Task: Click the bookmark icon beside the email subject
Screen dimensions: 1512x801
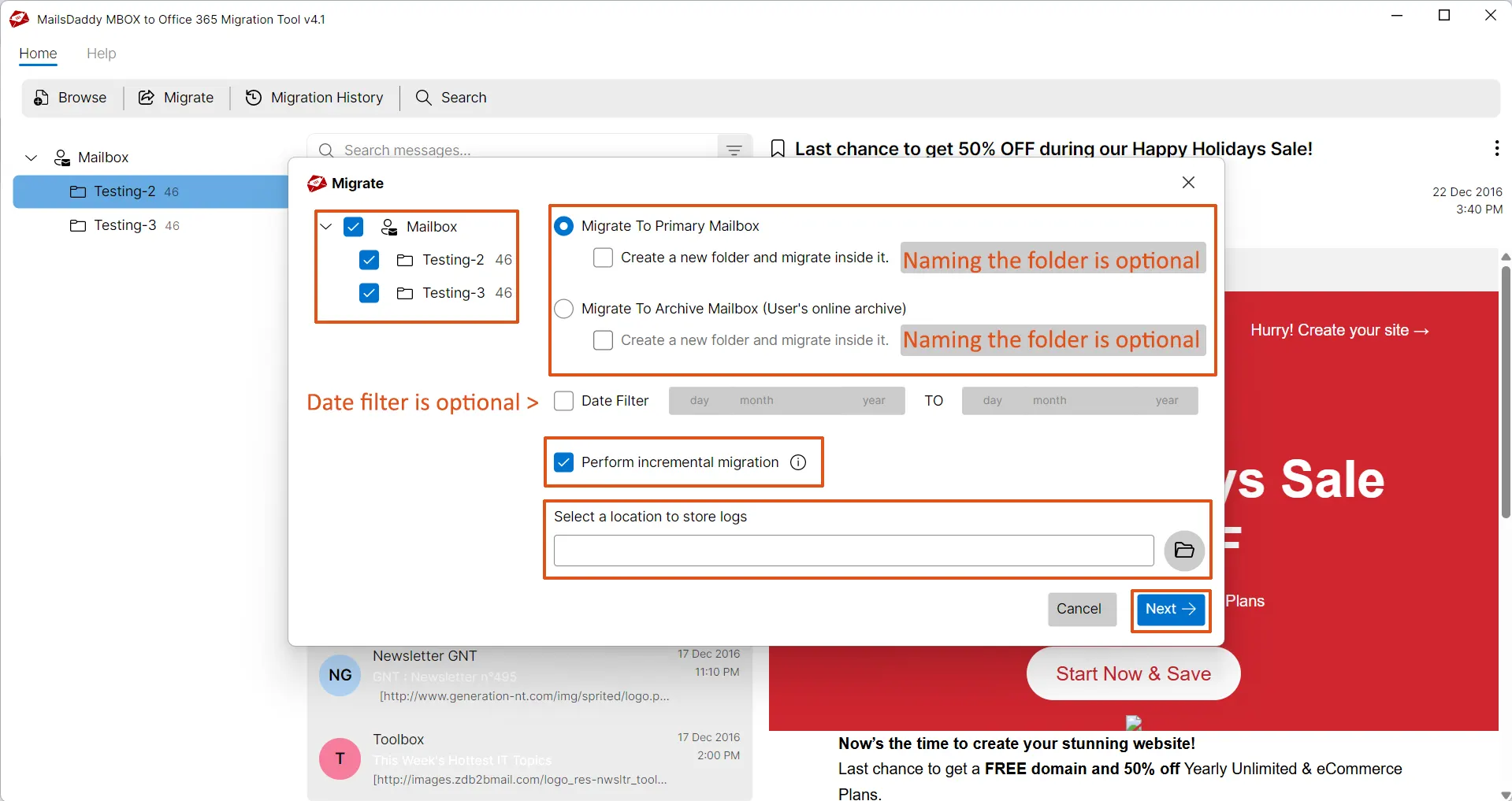Action: coord(778,149)
